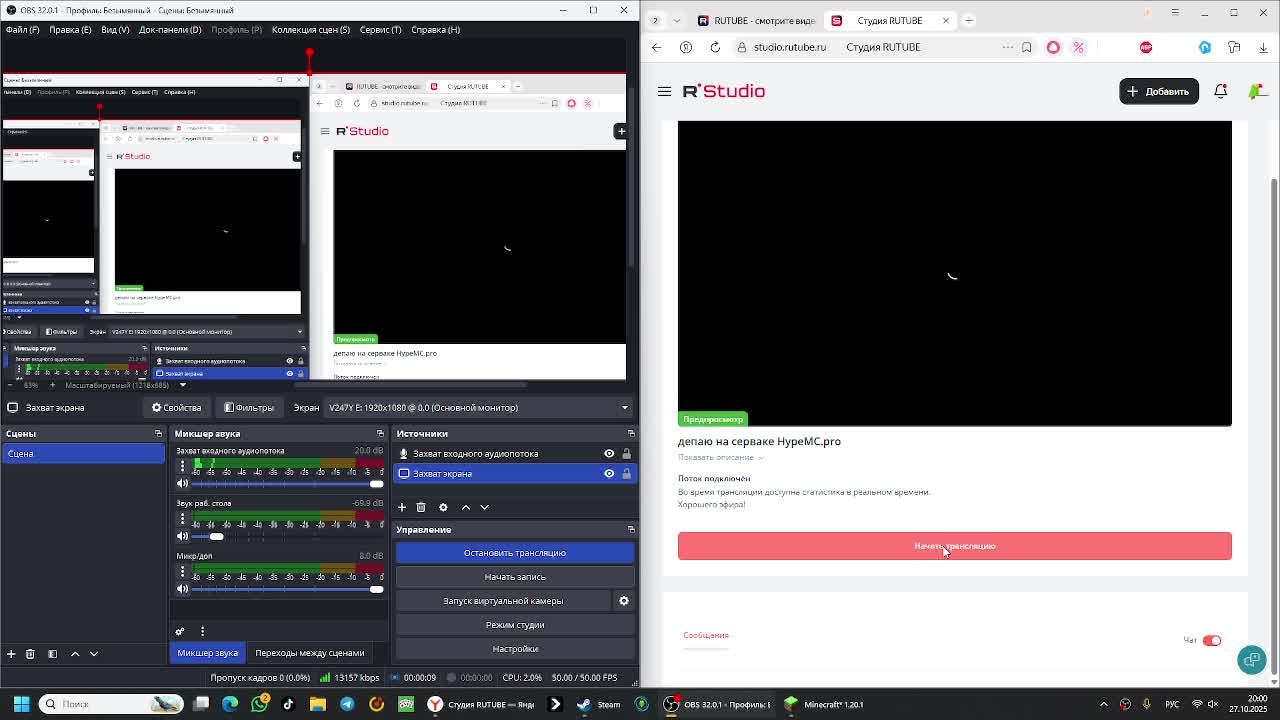This screenshot has width=1280, height=720.
Task: Toggle visibility of Захват экрана source
Action: click(x=609, y=474)
